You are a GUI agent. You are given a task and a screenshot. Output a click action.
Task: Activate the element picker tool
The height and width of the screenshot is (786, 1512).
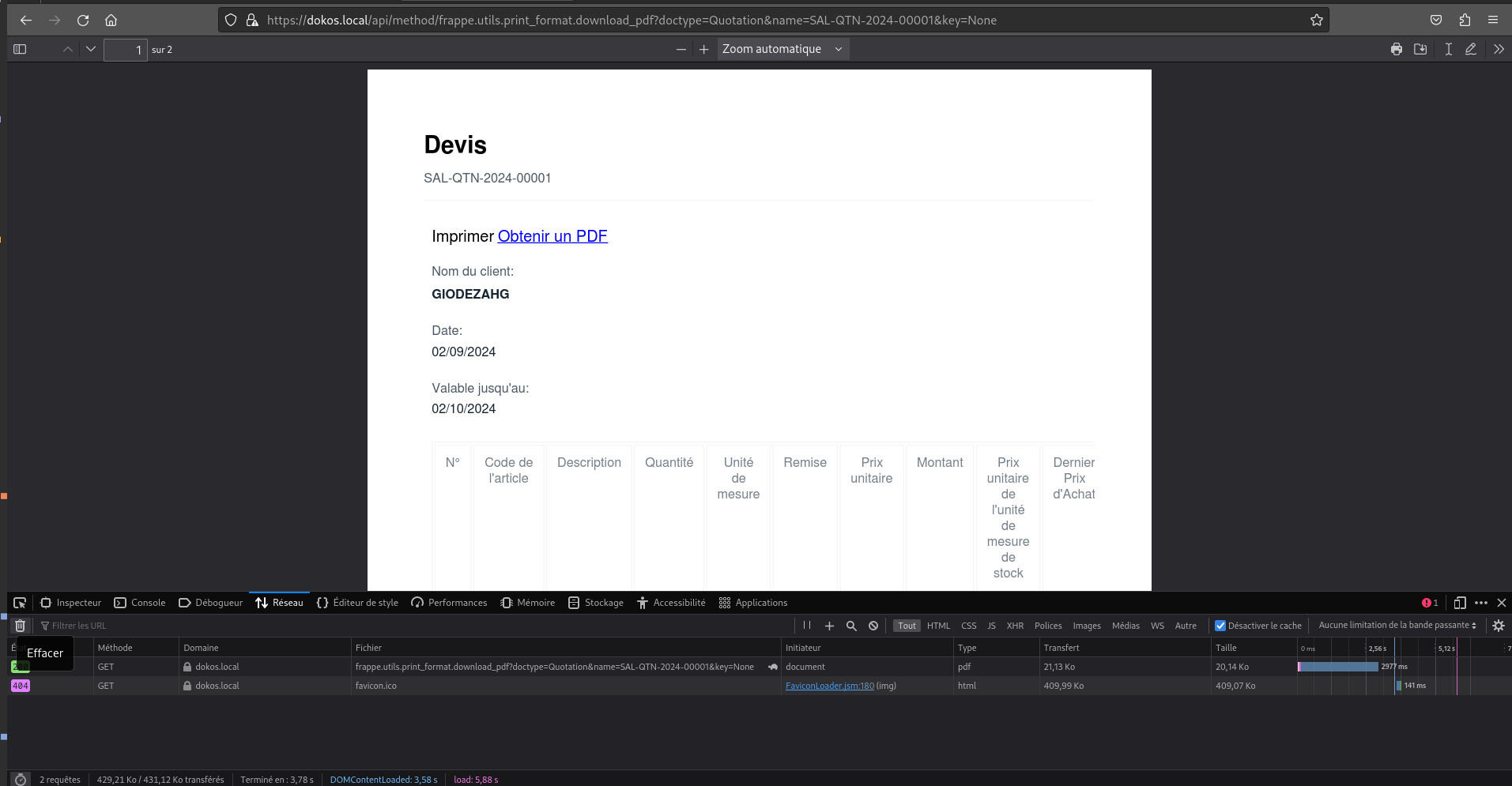click(20, 603)
